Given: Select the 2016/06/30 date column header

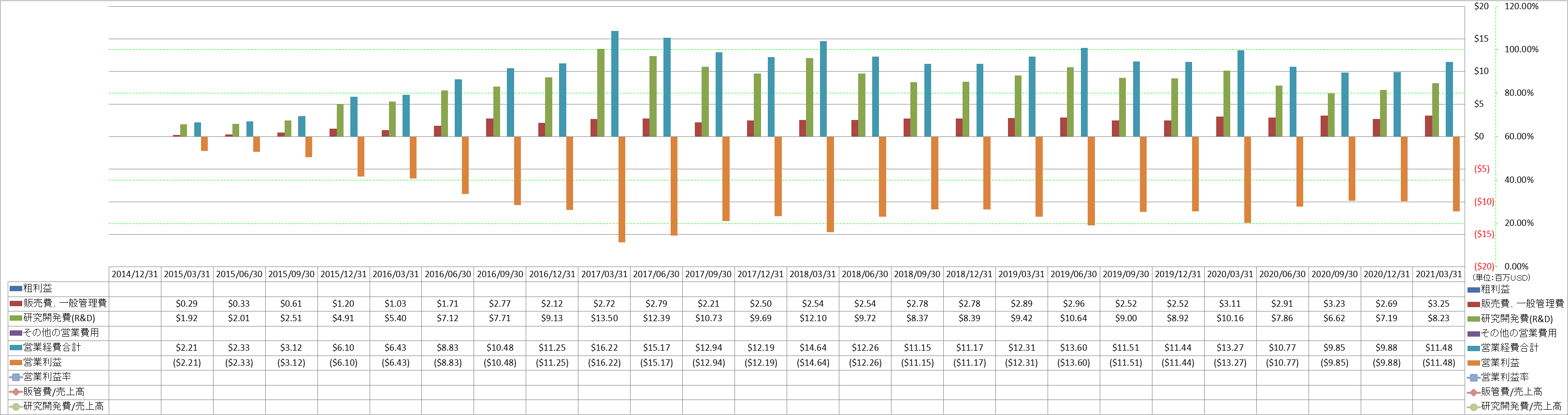Looking at the screenshot, I should 448,274.
